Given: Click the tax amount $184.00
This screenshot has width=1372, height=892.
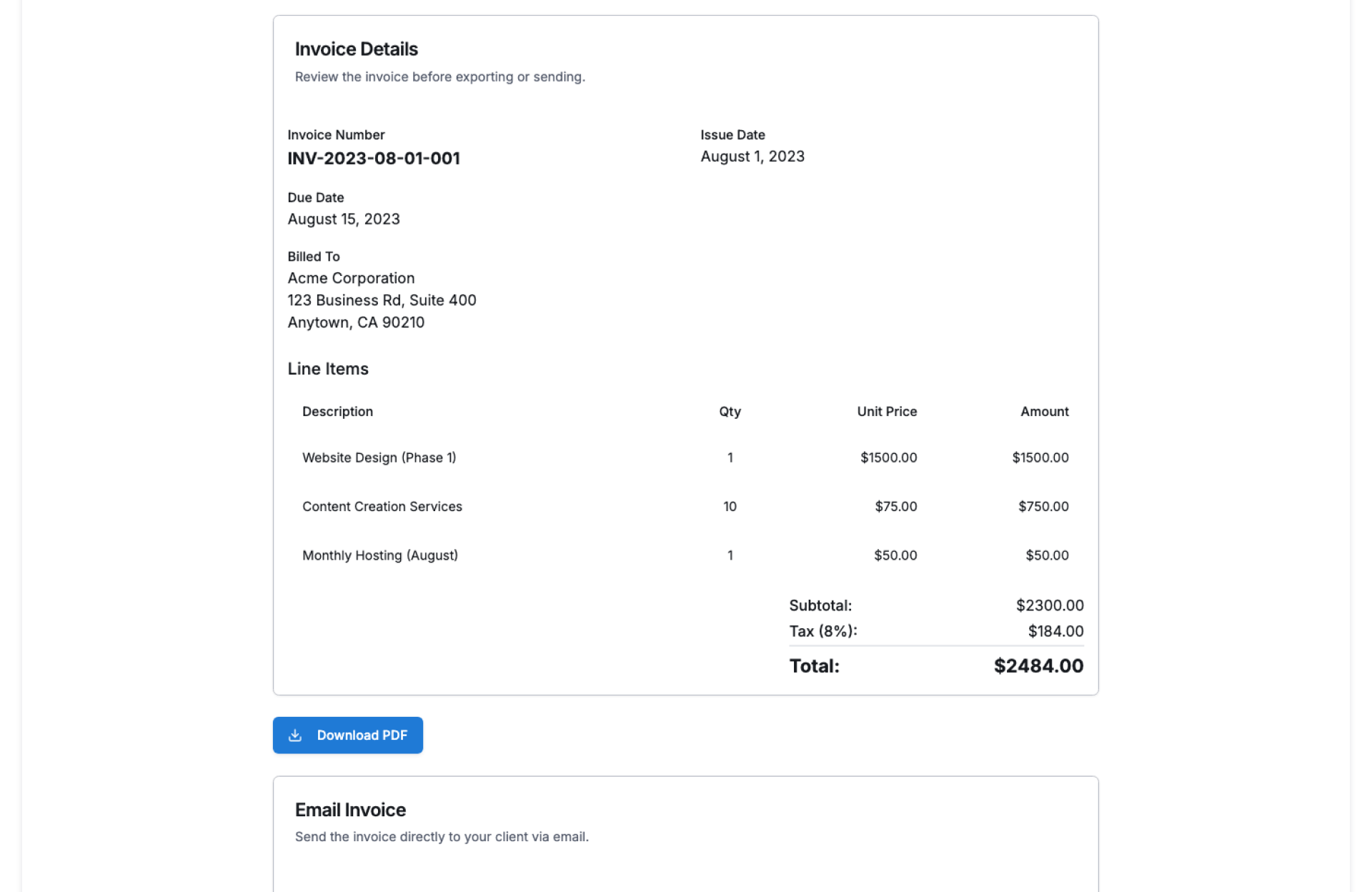Looking at the screenshot, I should [x=1055, y=631].
